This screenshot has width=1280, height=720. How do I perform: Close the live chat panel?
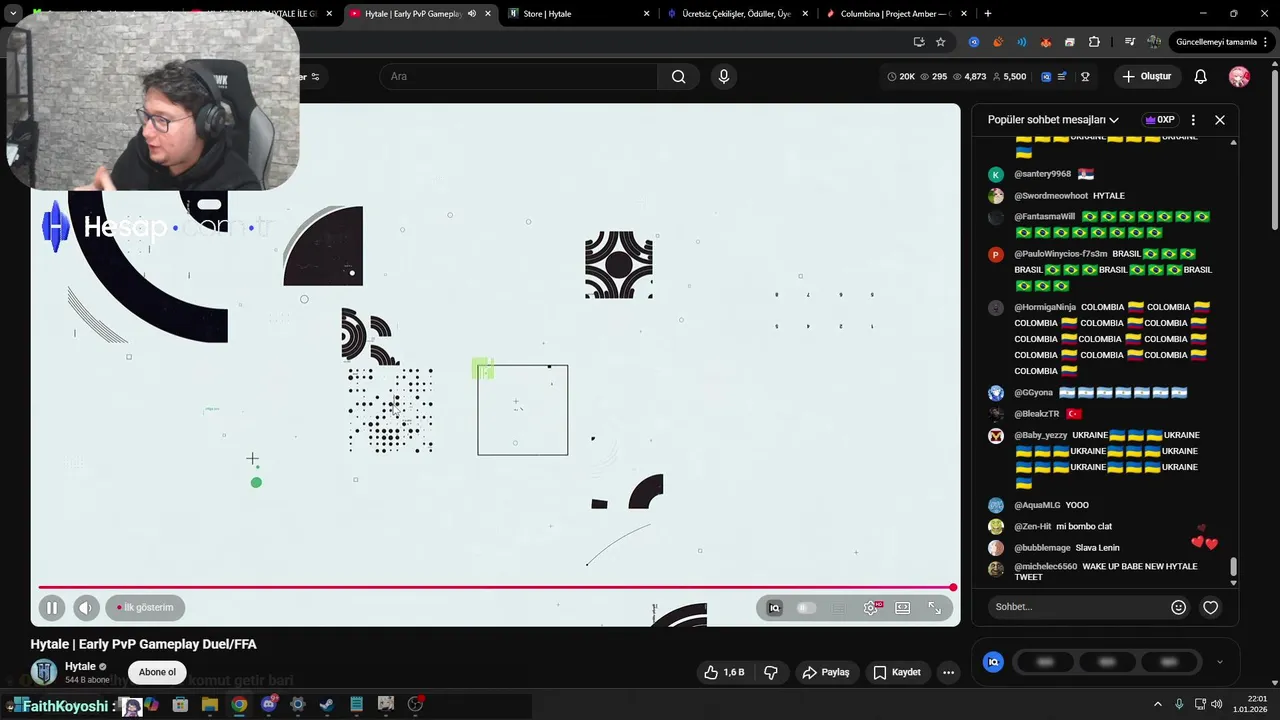coord(1220,119)
